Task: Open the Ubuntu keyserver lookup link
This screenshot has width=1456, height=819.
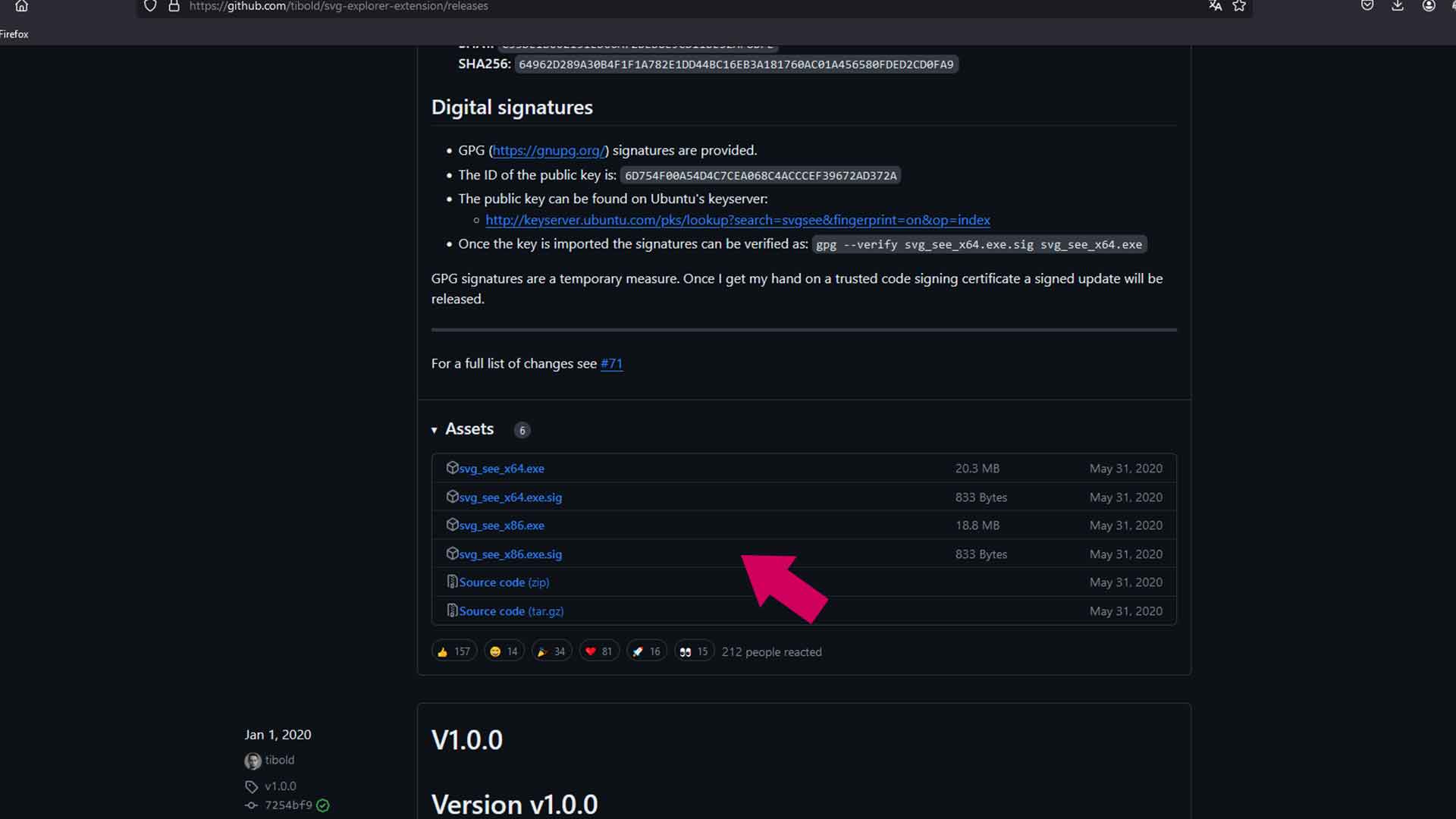Action: [738, 220]
